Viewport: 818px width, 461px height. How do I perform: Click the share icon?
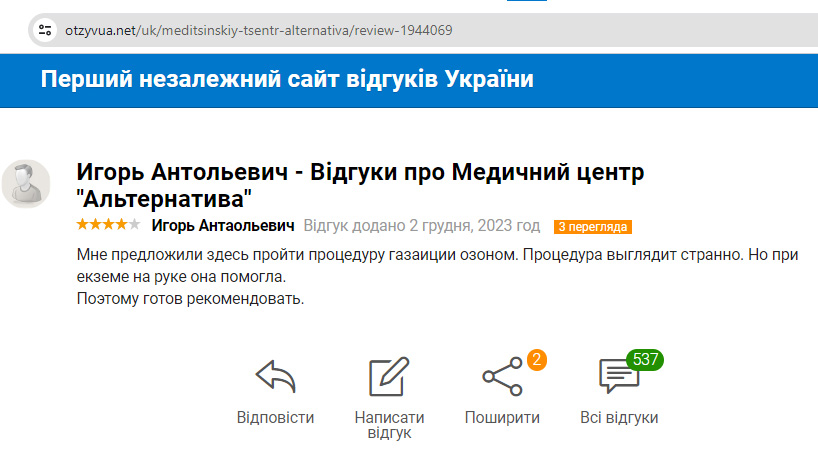pos(502,376)
